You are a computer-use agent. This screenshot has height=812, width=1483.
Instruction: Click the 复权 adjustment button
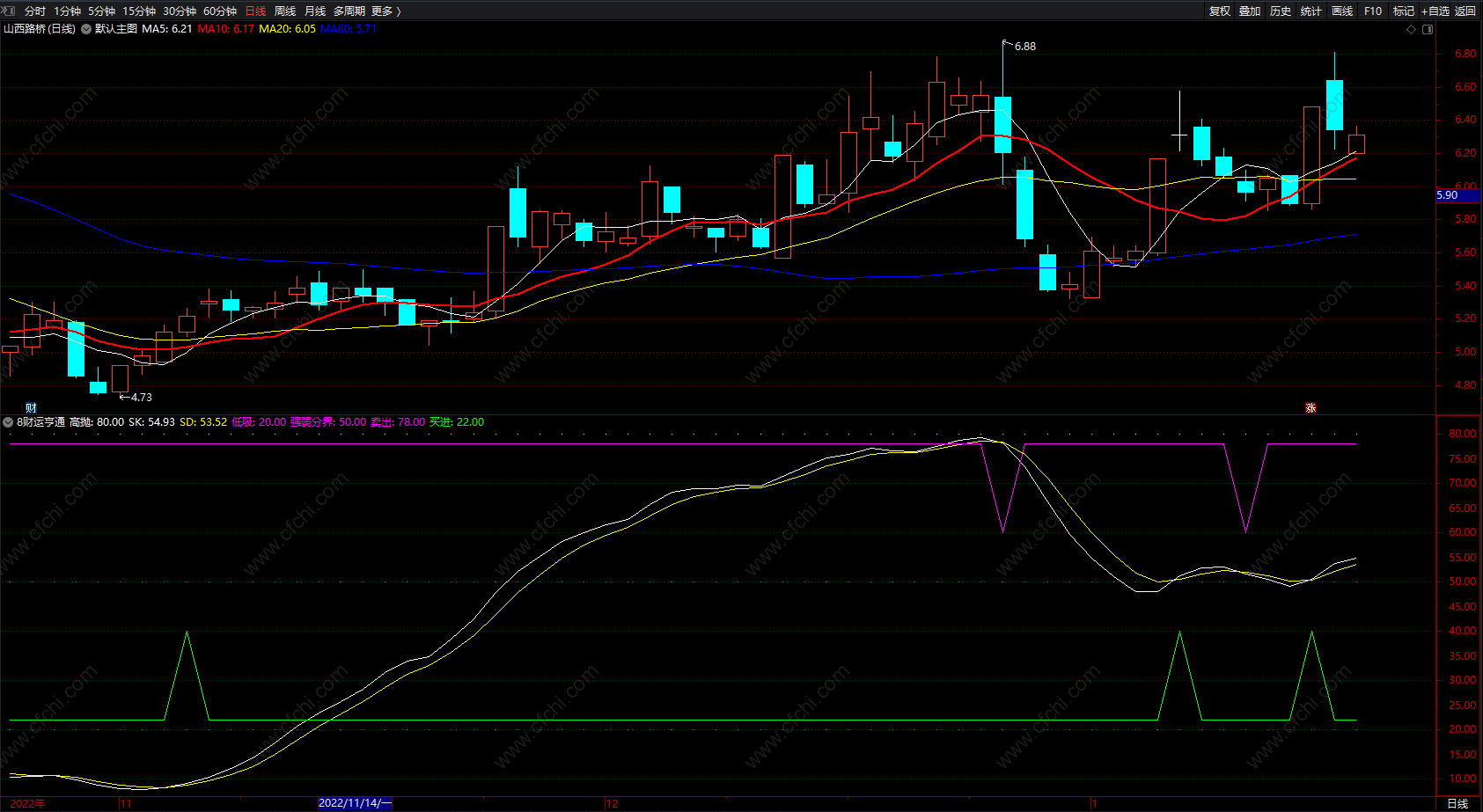1220,11
